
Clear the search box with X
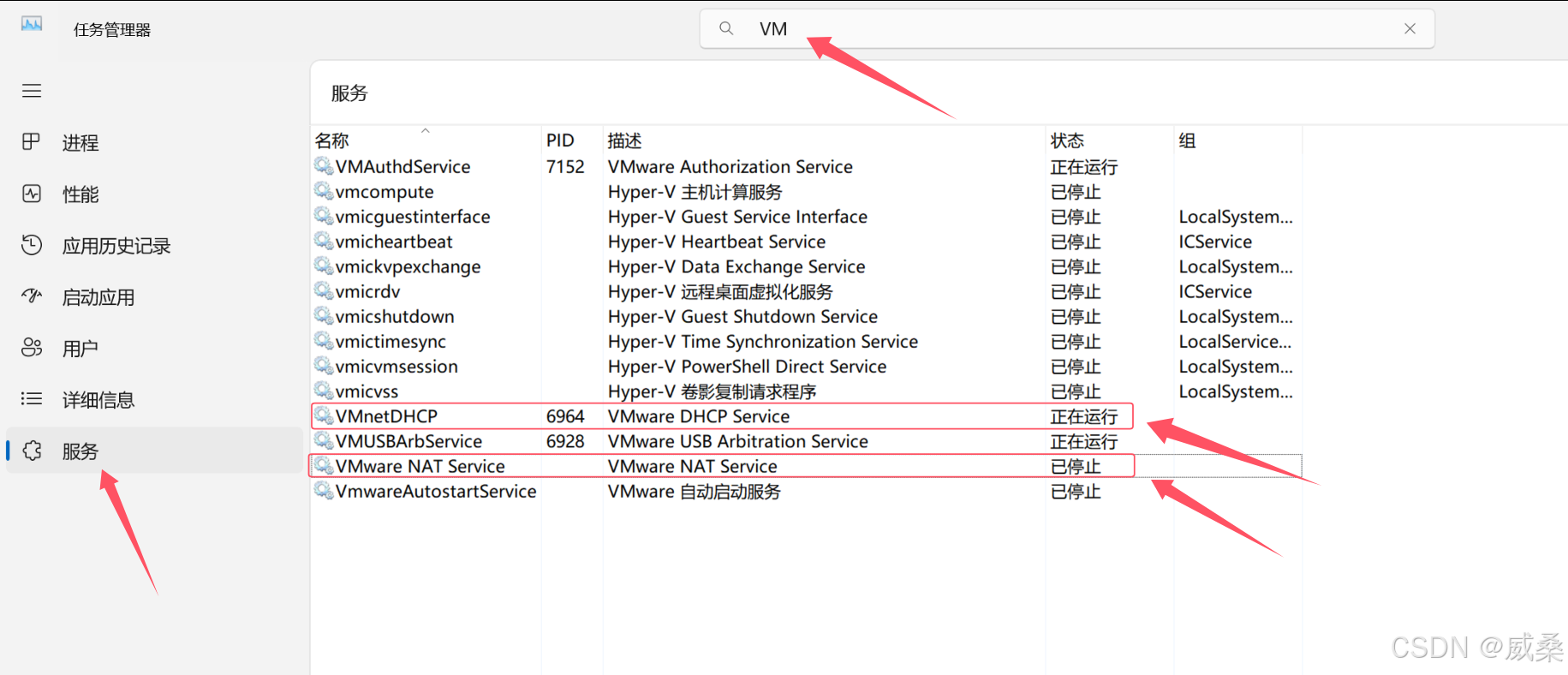[x=1410, y=28]
